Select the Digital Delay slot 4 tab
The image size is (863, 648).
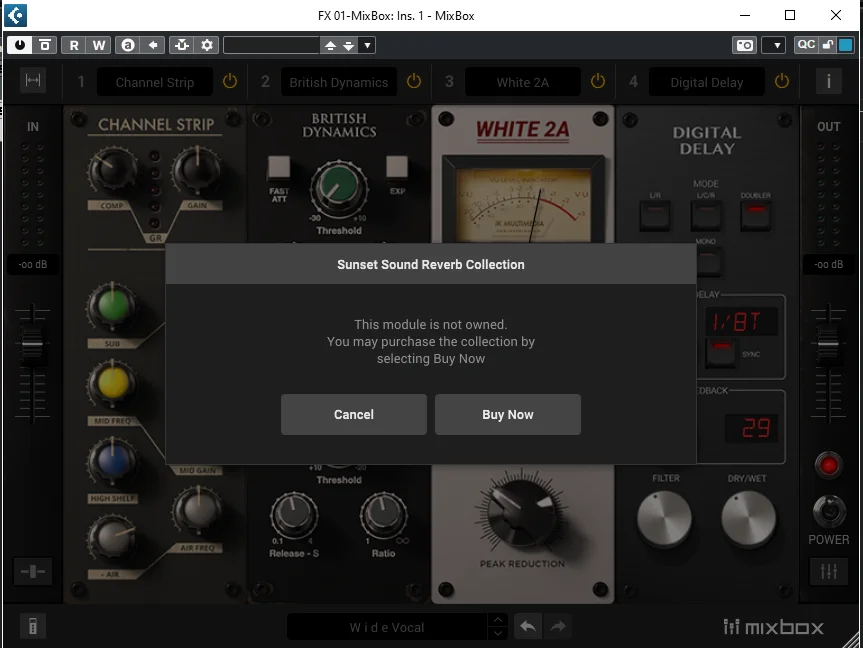click(707, 83)
